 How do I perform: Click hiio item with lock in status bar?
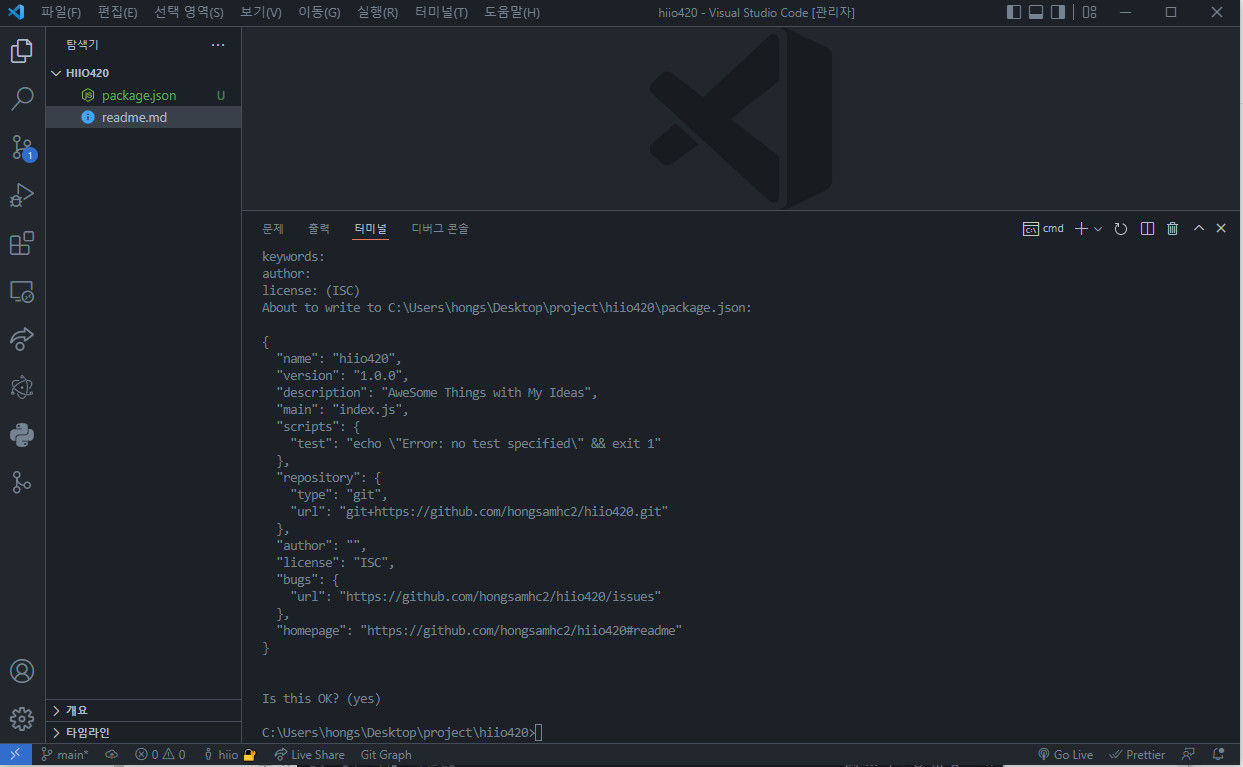[x=229, y=755]
